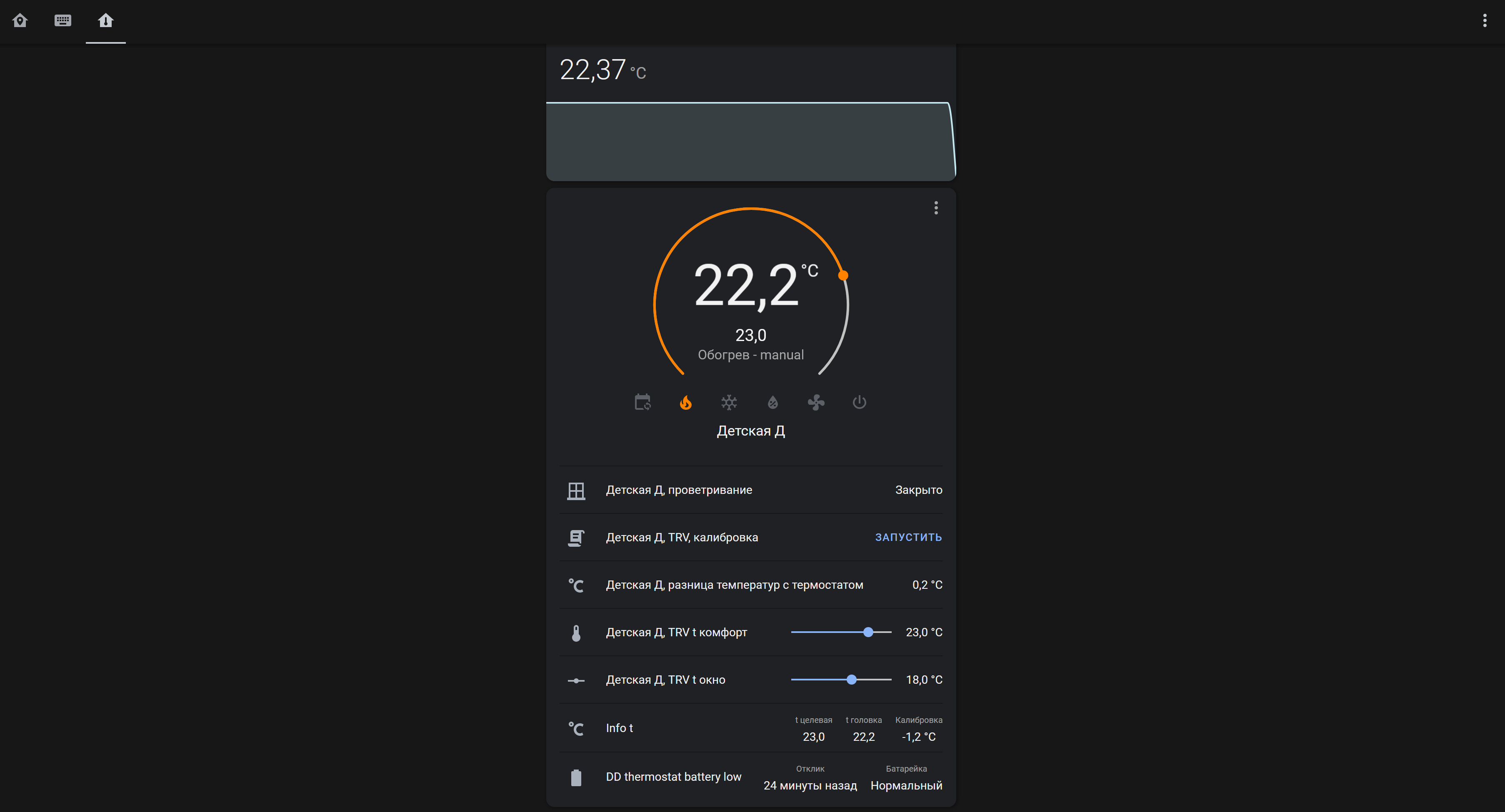
Task: Choose the dry water-drop mode
Action: pos(772,402)
